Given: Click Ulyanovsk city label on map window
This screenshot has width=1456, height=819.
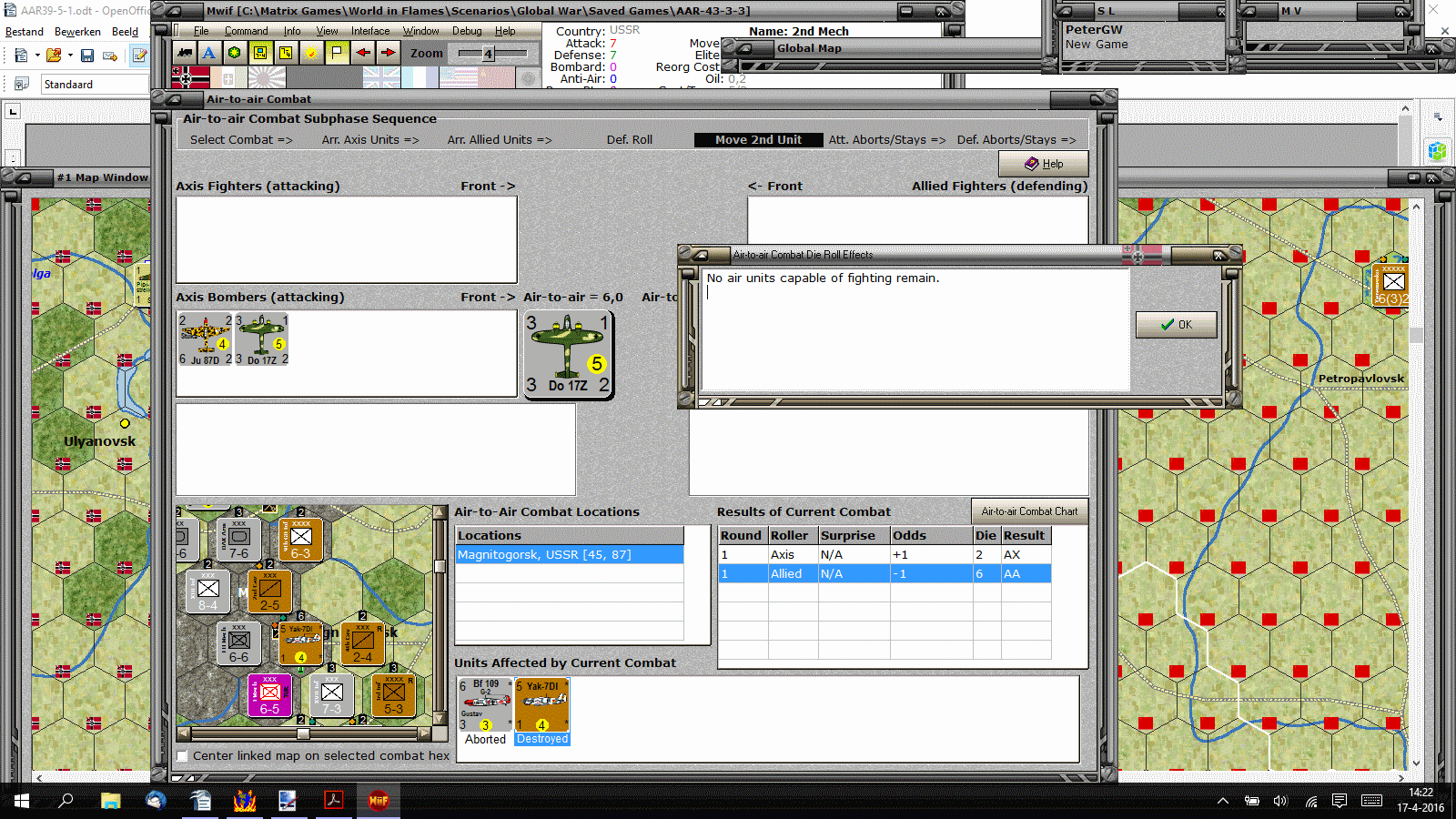Looking at the screenshot, I should point(99,441).
